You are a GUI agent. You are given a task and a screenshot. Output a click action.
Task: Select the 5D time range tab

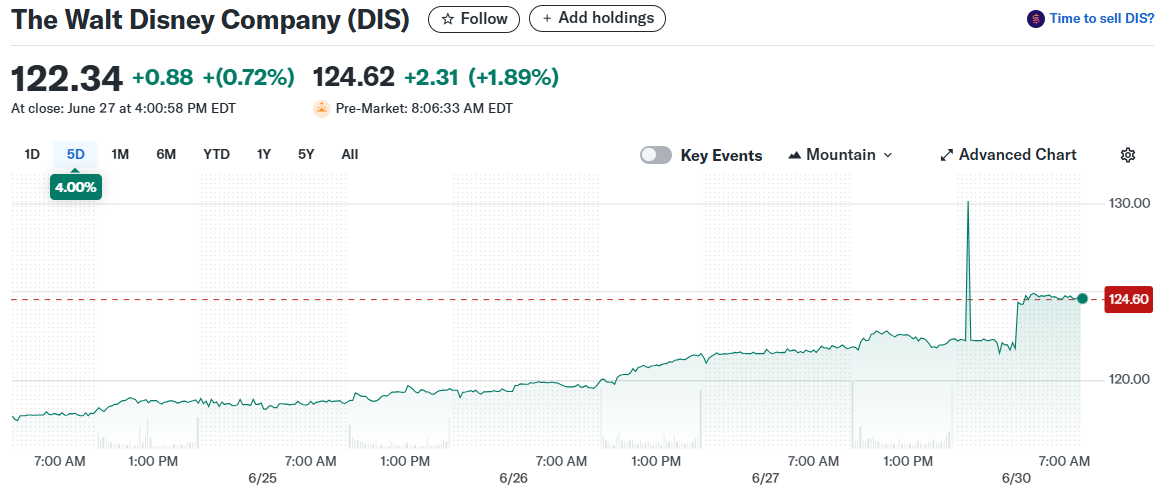click(76, 155)
